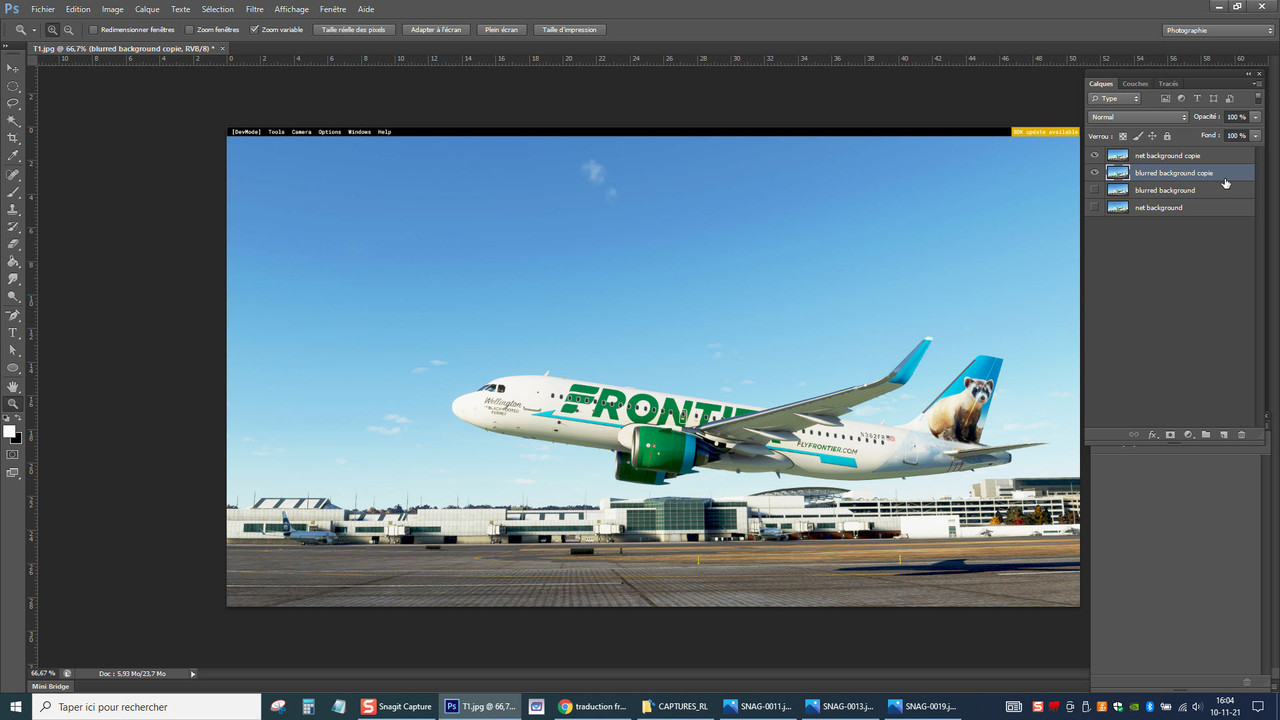The width and height of the screenshot is (1280, 720).
Task: Select the Clone Stamp tool
Action: pos(13,210)
